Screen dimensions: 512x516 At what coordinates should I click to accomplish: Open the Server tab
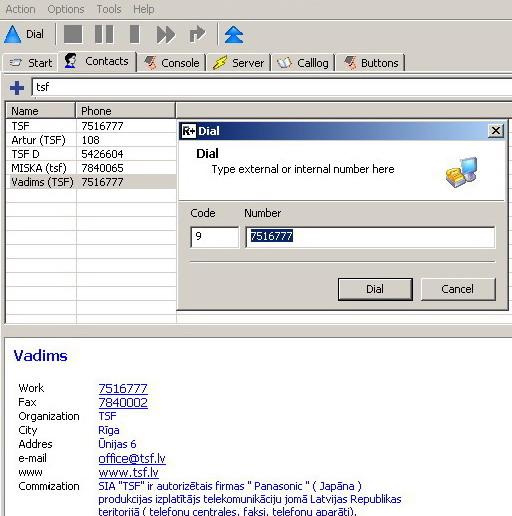pyautogui.click(x=239, y=63)
